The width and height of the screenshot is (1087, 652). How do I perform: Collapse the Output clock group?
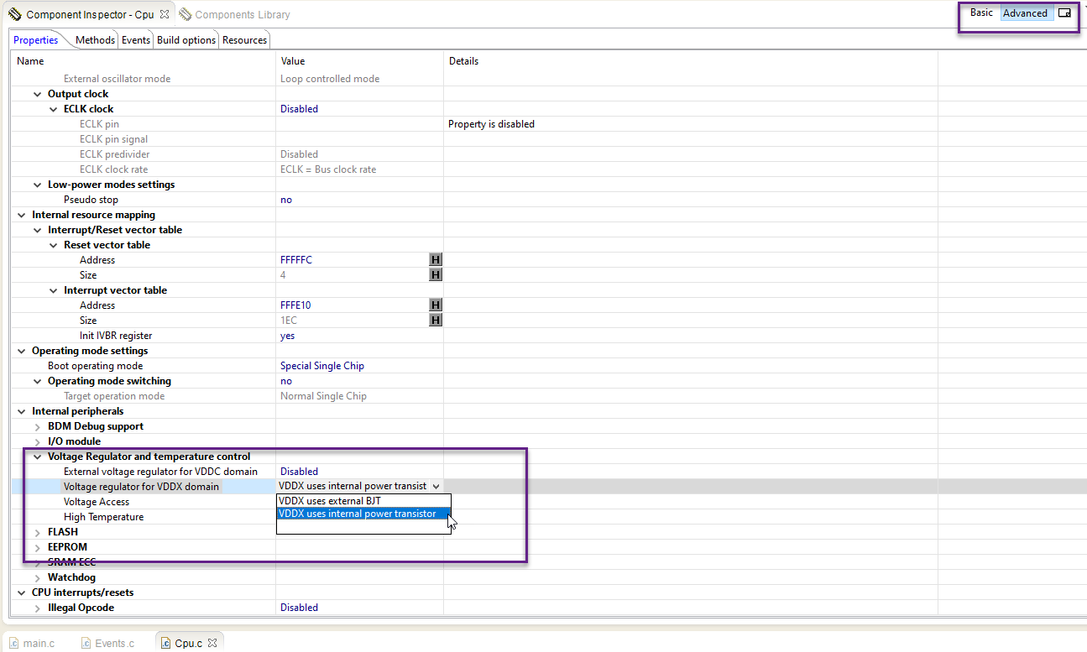point(37,94)
